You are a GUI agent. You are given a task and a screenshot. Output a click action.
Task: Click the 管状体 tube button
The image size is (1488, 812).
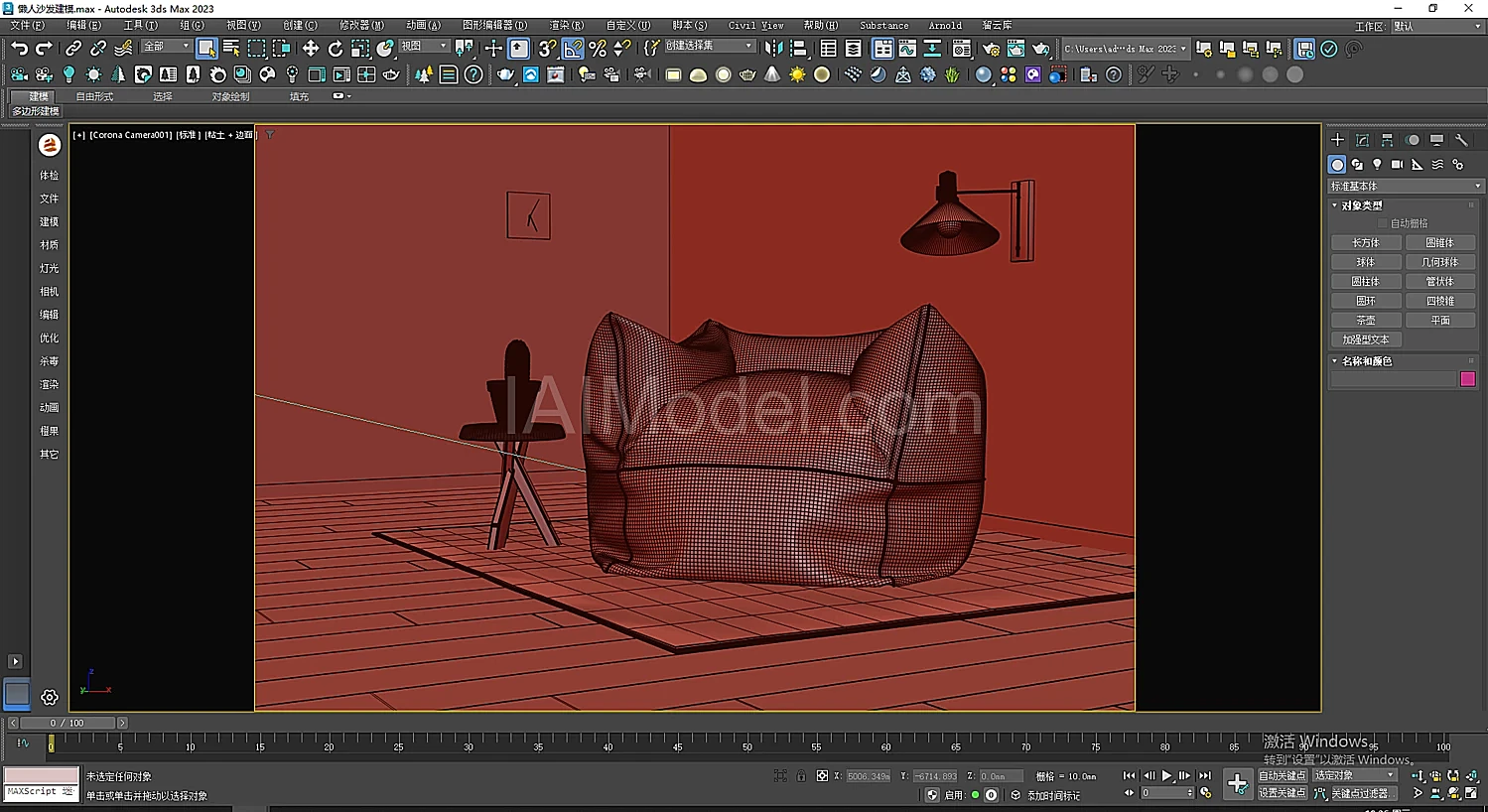(1440, 282)
